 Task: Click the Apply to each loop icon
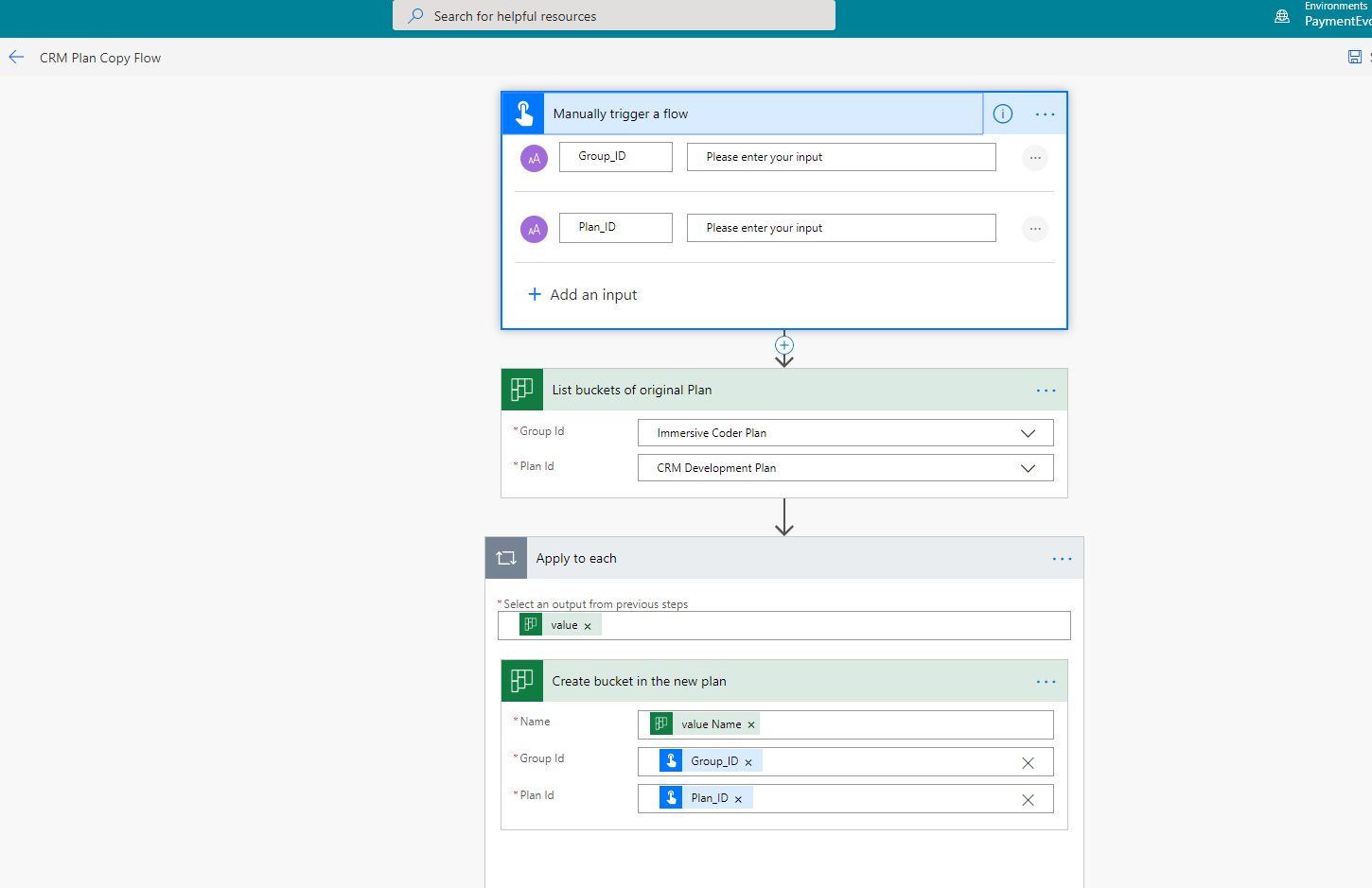(506, 558)
